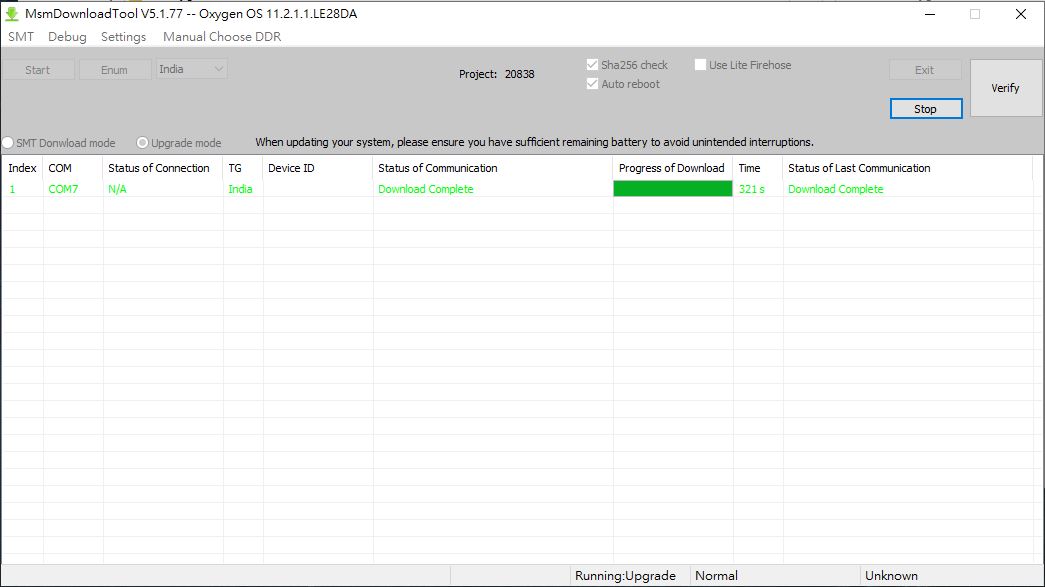The width and height of the screenshot is (1045, 587).
Task: Click the Status of Connection column header
Action: [x=163, y=168]
